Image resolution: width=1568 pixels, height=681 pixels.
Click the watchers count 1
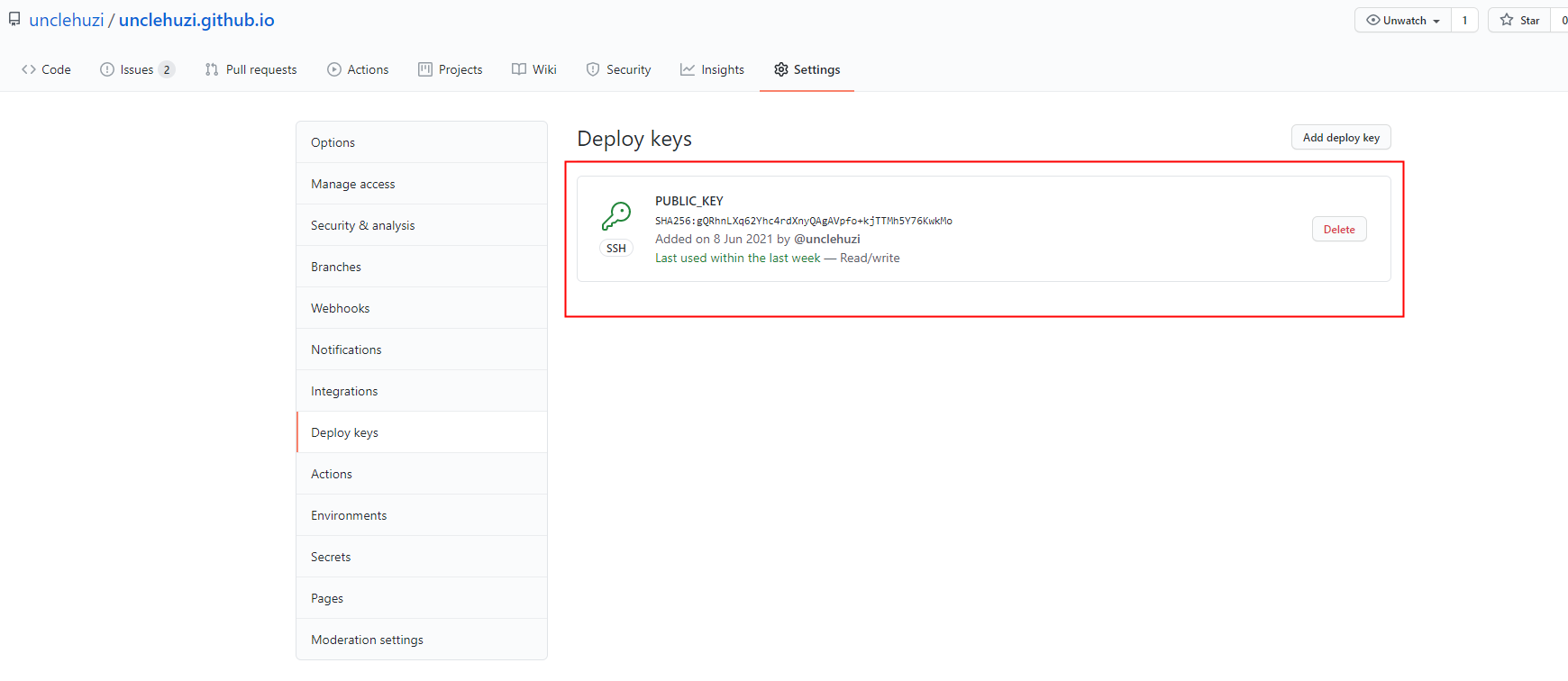[x=1464, y=20]
